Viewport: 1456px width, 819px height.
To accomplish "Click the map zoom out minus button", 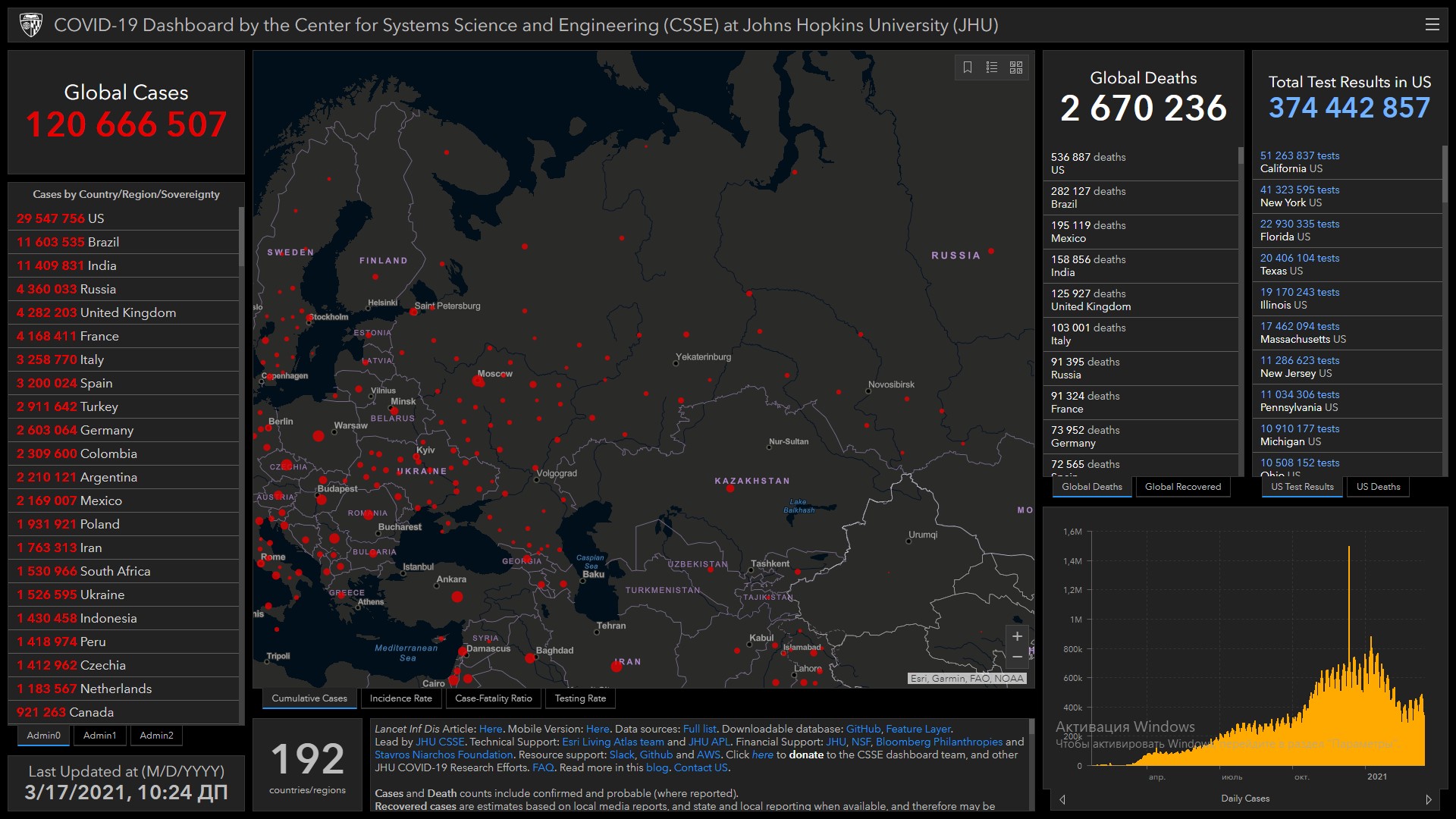I will [x=1017, y=657].
